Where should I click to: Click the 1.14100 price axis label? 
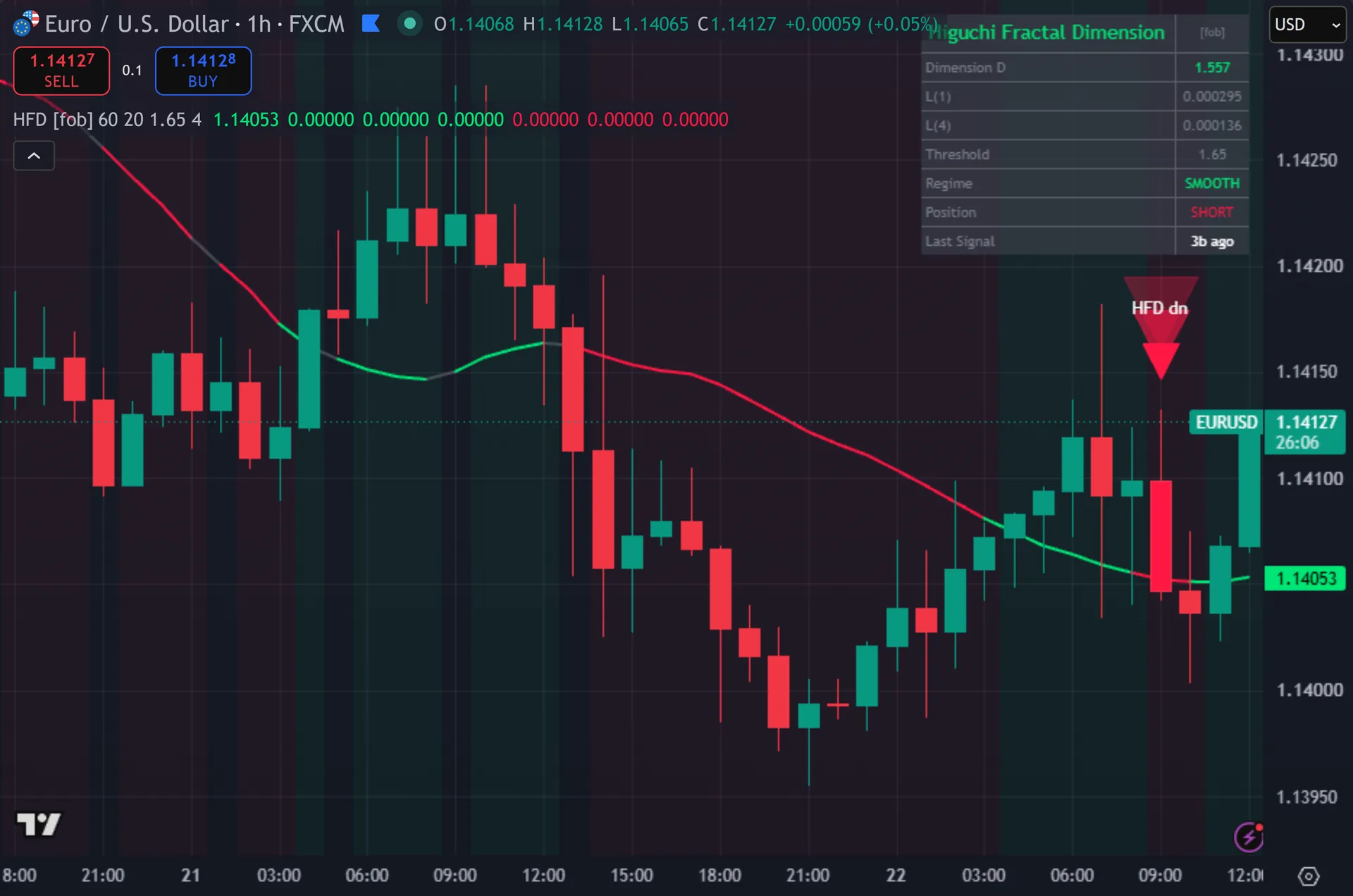1310,479
